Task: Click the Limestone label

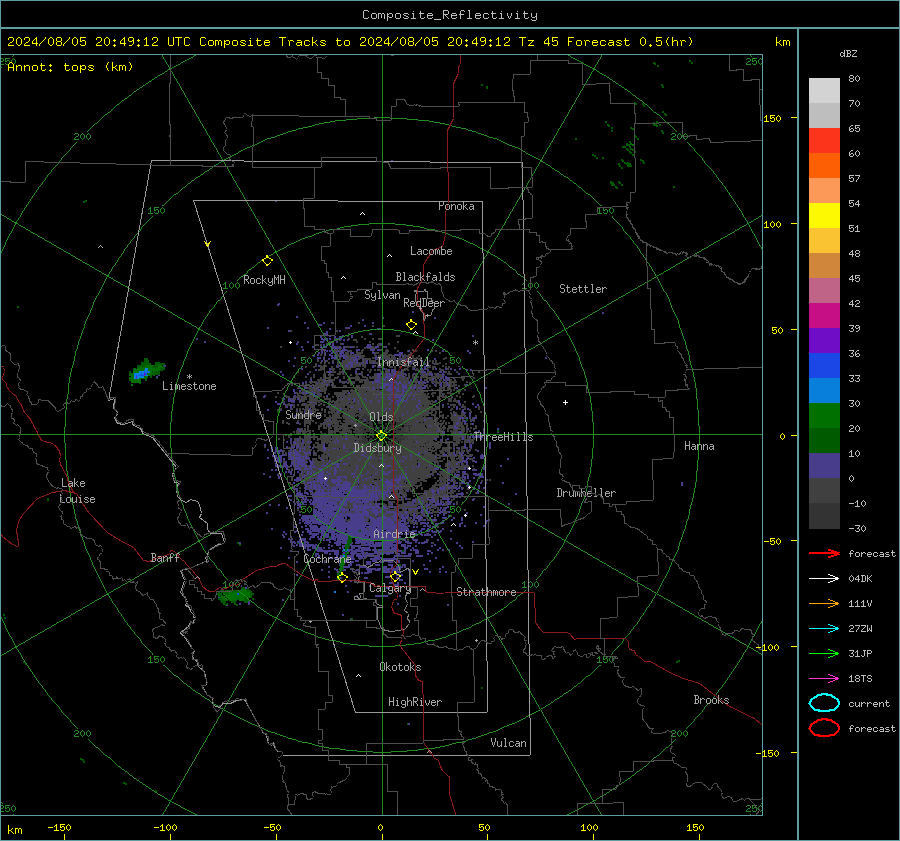Action: pos(189,386)
